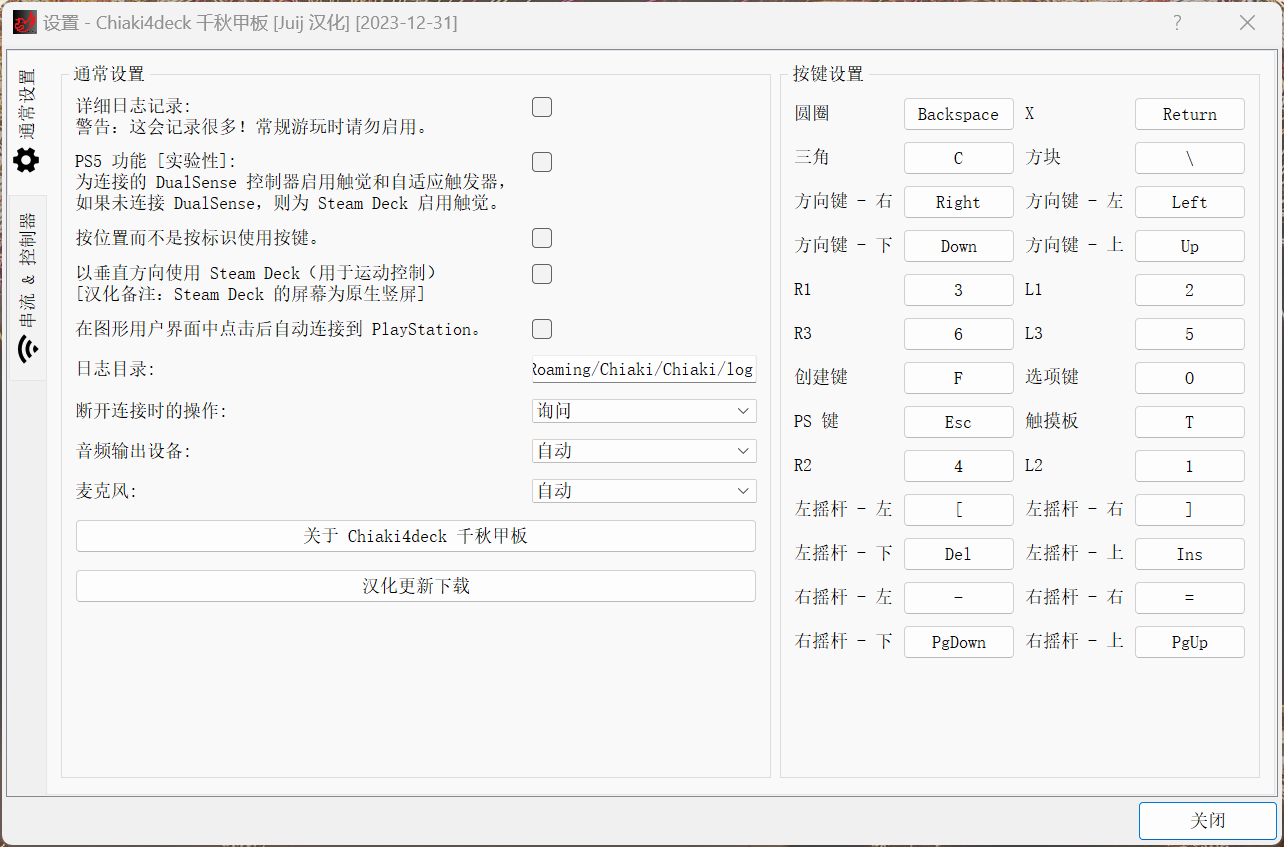Click the 汉化更新下载 button
Viewport: 1284px width, 847px height.
(x=415, y=586)
